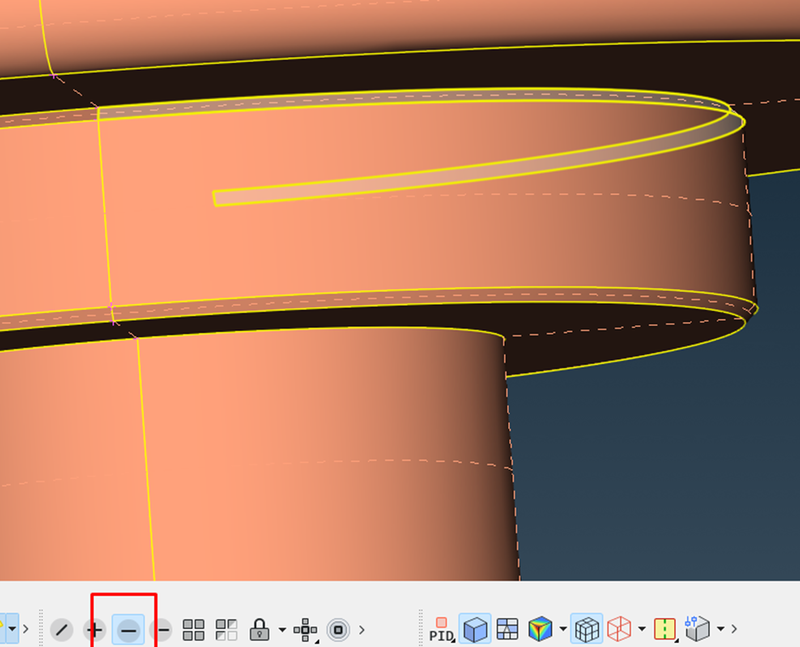The width and height of the screenshot is (800, 647).
Task: Click the table layout icon
Action: pyautogui.click(x=507, y=629)
